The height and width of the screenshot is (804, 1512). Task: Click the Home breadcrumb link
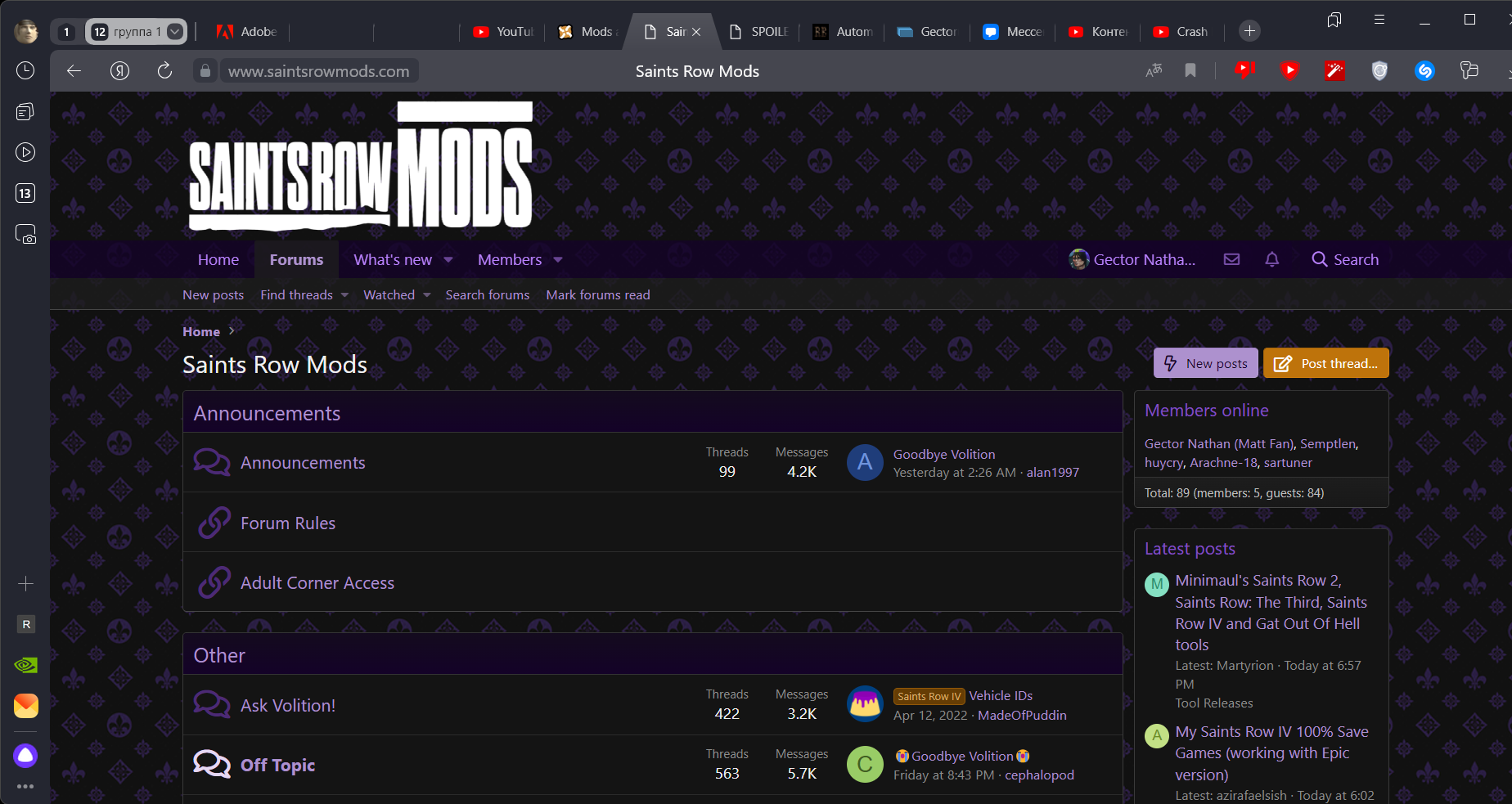pyautogui.click(x=201, y=331)
